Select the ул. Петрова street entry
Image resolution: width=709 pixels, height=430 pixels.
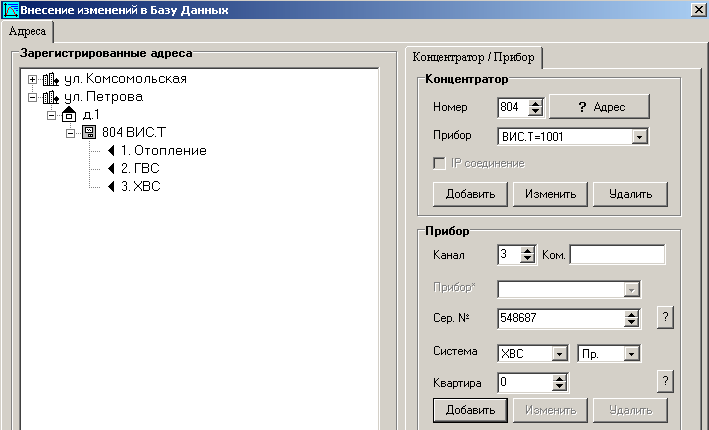pos(104,97)
